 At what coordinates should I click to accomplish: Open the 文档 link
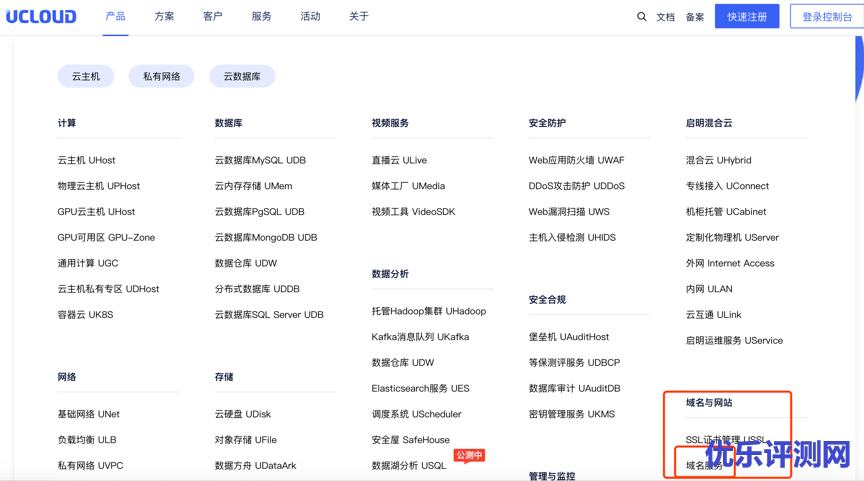(x=665, y=17)
